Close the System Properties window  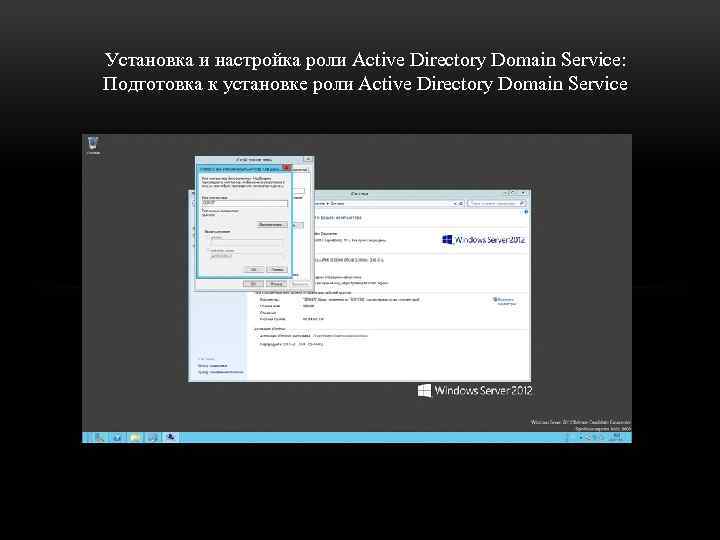308,159
